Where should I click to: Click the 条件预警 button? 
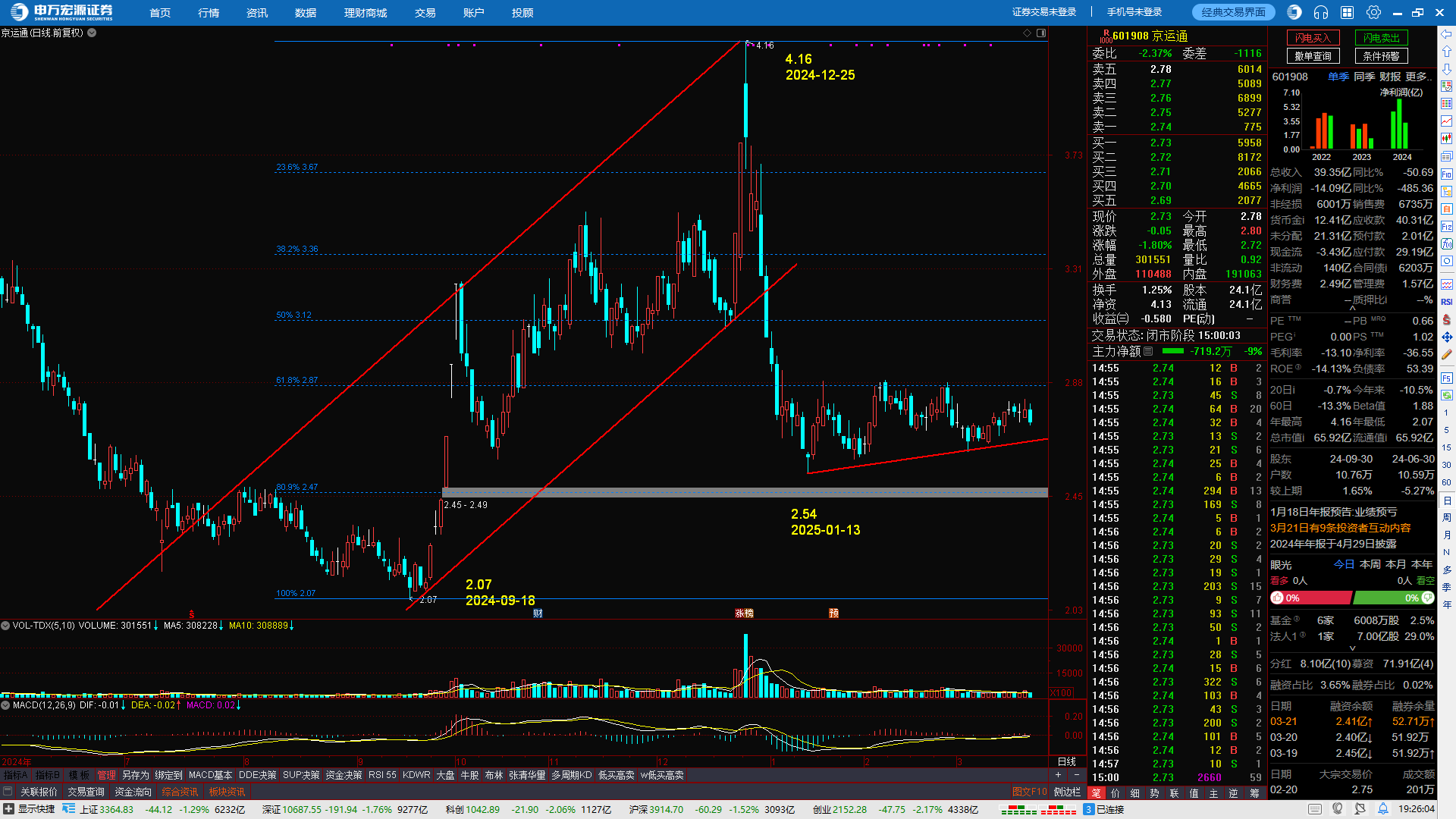click(1381, 56)
